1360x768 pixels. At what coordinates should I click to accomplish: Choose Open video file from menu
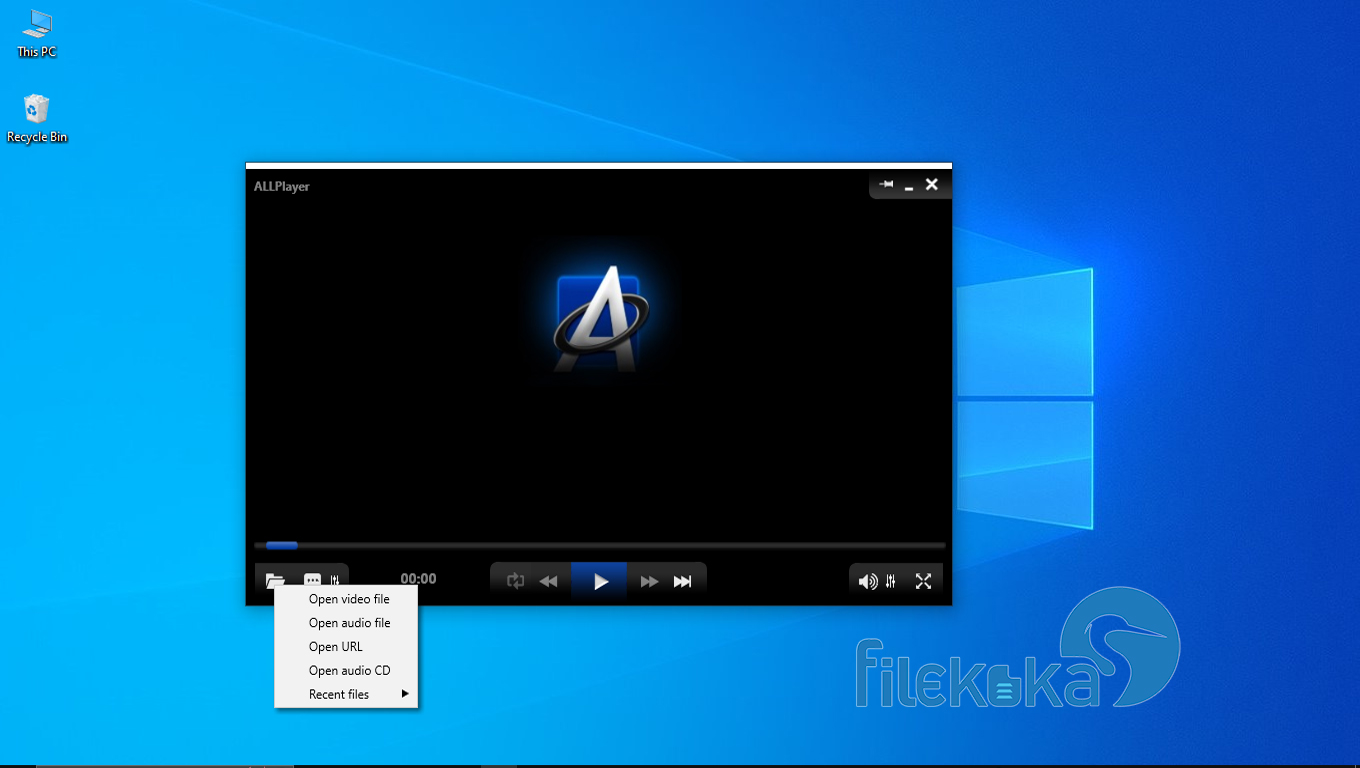pos(347,599)
